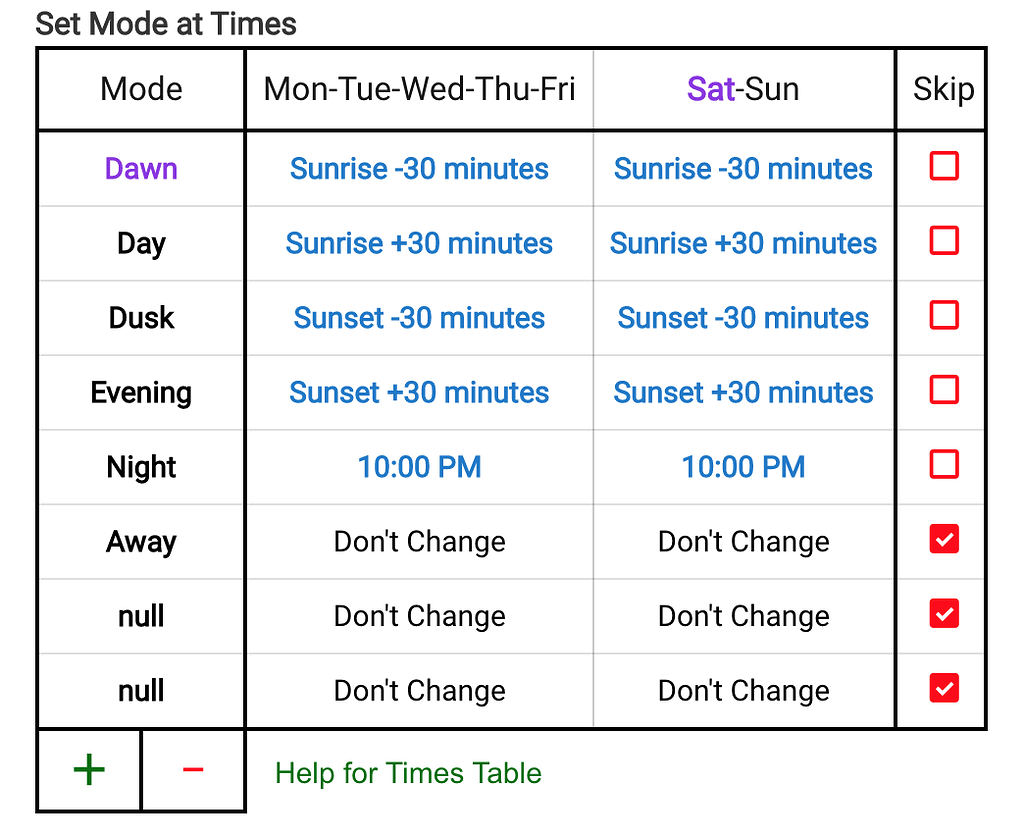This screenshot has height=837, width=1024.
Task: Uncheck Skip for the last null row
Action: (x=944, y=687)
